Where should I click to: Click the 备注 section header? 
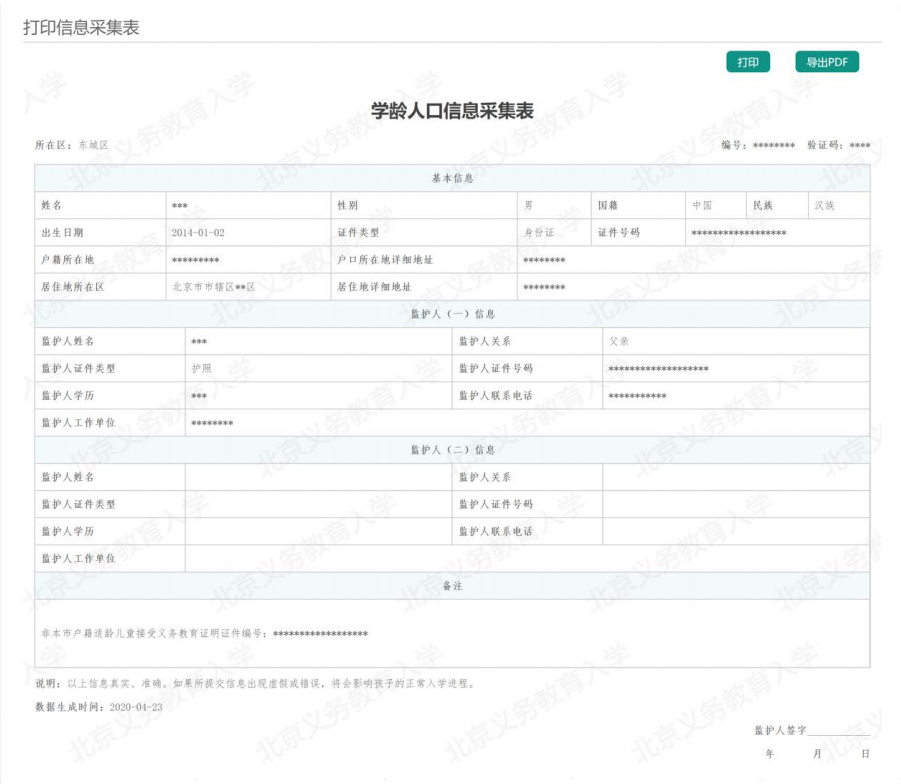click(x=452, y=586)
